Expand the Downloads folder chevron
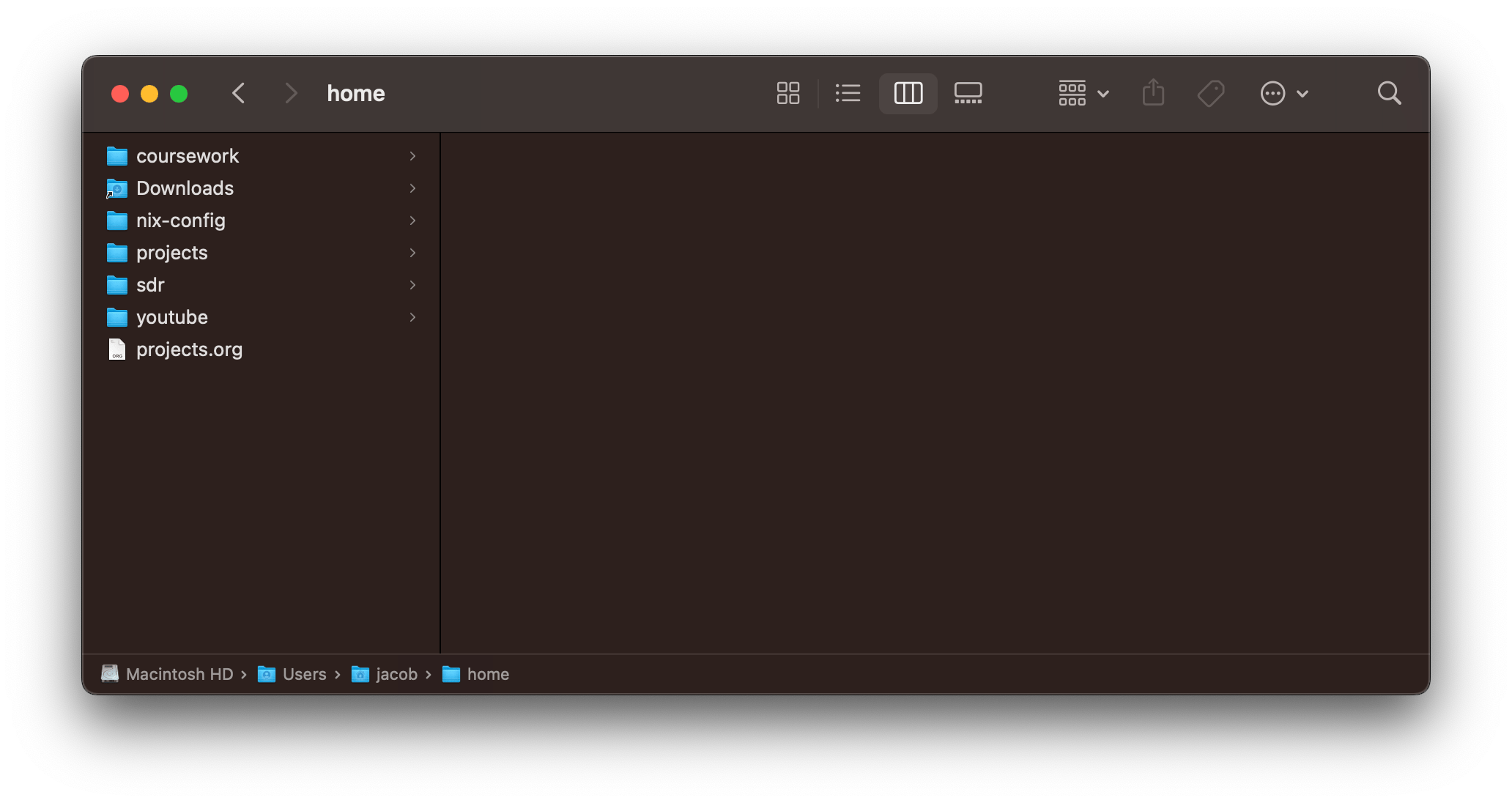The width and height of the screenshot is (1512, 803). click(412, 188)
